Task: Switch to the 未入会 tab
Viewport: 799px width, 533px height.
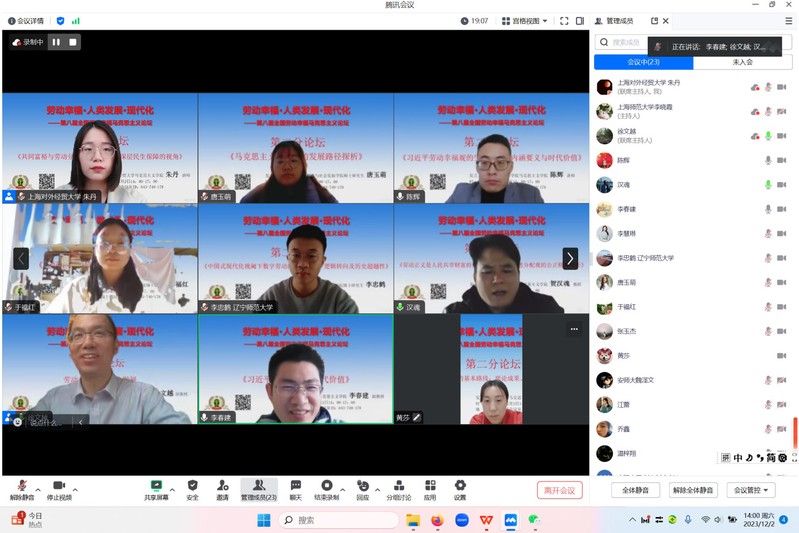Action: pos(742,62)
